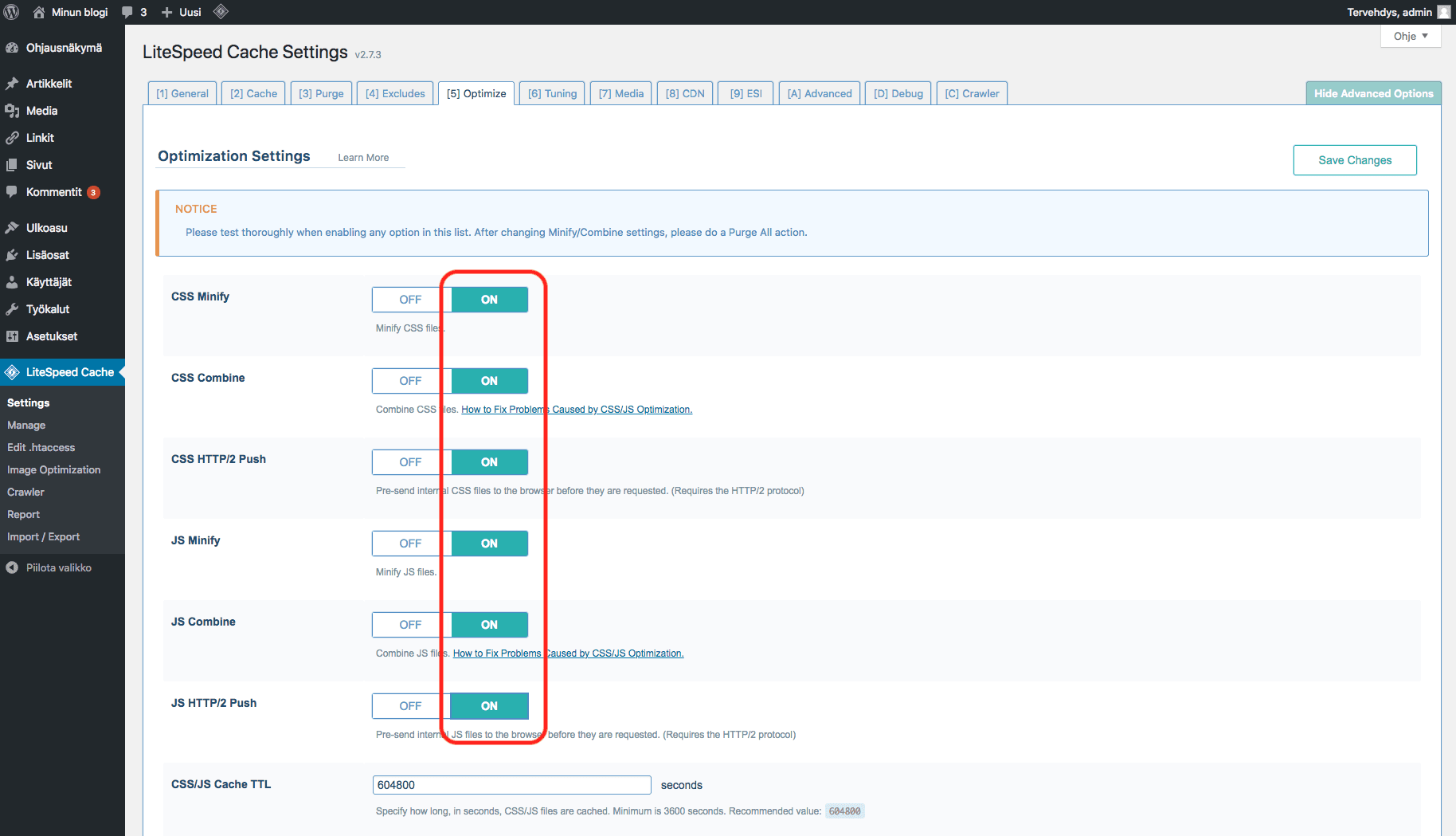Go to the [4] Excludes tab
This screenshot has height=836, width=1456.
(395, 93)
